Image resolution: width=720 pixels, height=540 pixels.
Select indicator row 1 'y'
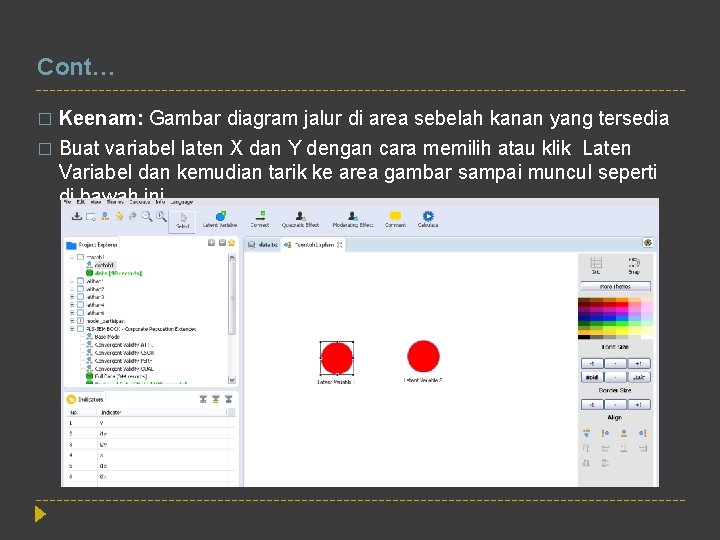pyautogui.click(x=151, y=423)
